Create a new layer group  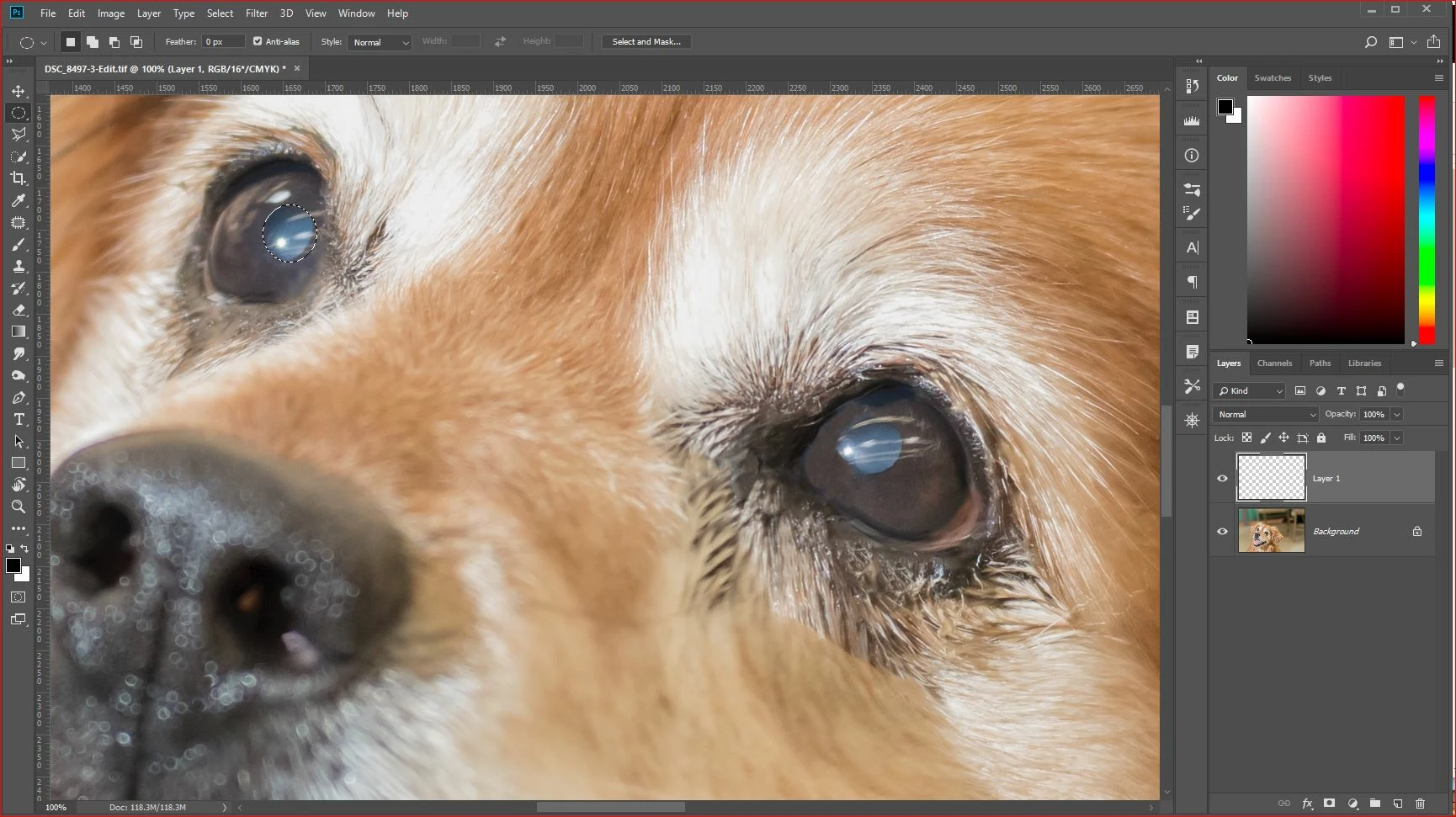[x=1375, y=804]
